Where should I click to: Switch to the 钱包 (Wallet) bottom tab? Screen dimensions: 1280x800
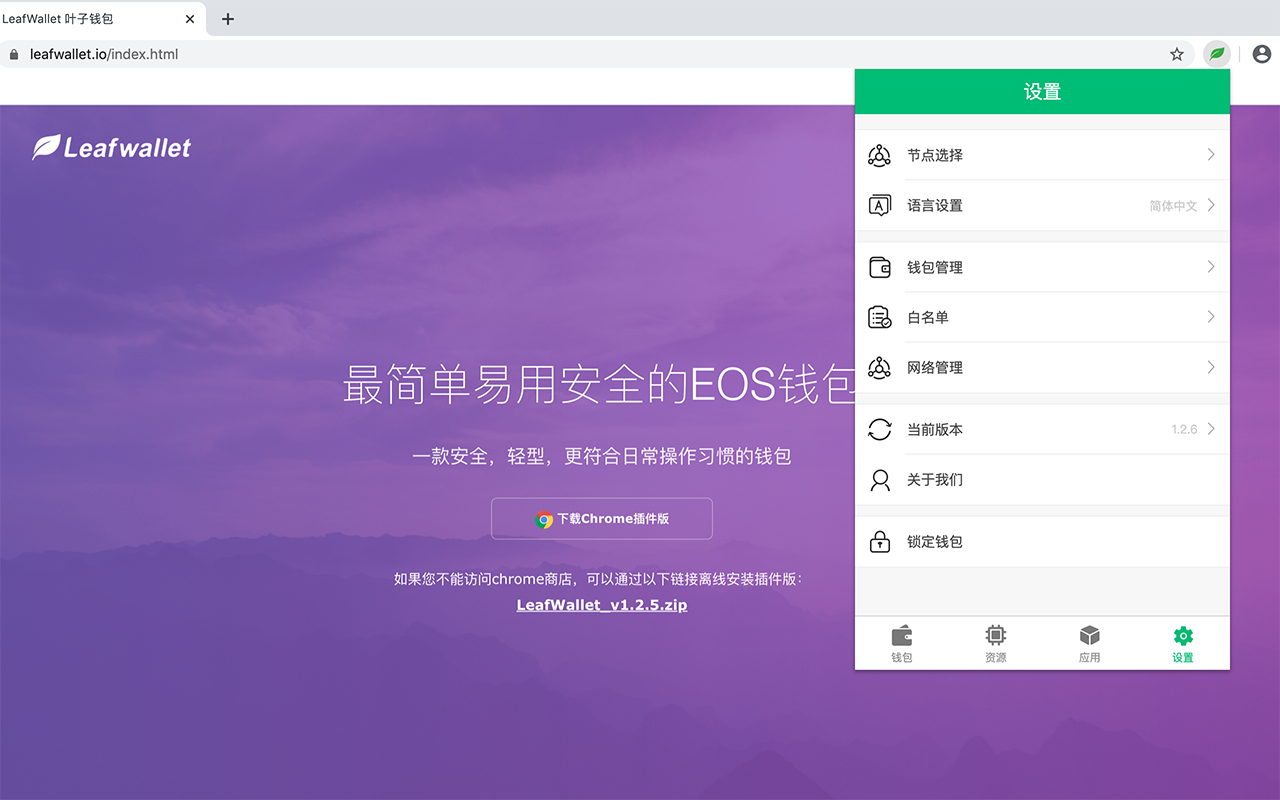tap(902, 643)
